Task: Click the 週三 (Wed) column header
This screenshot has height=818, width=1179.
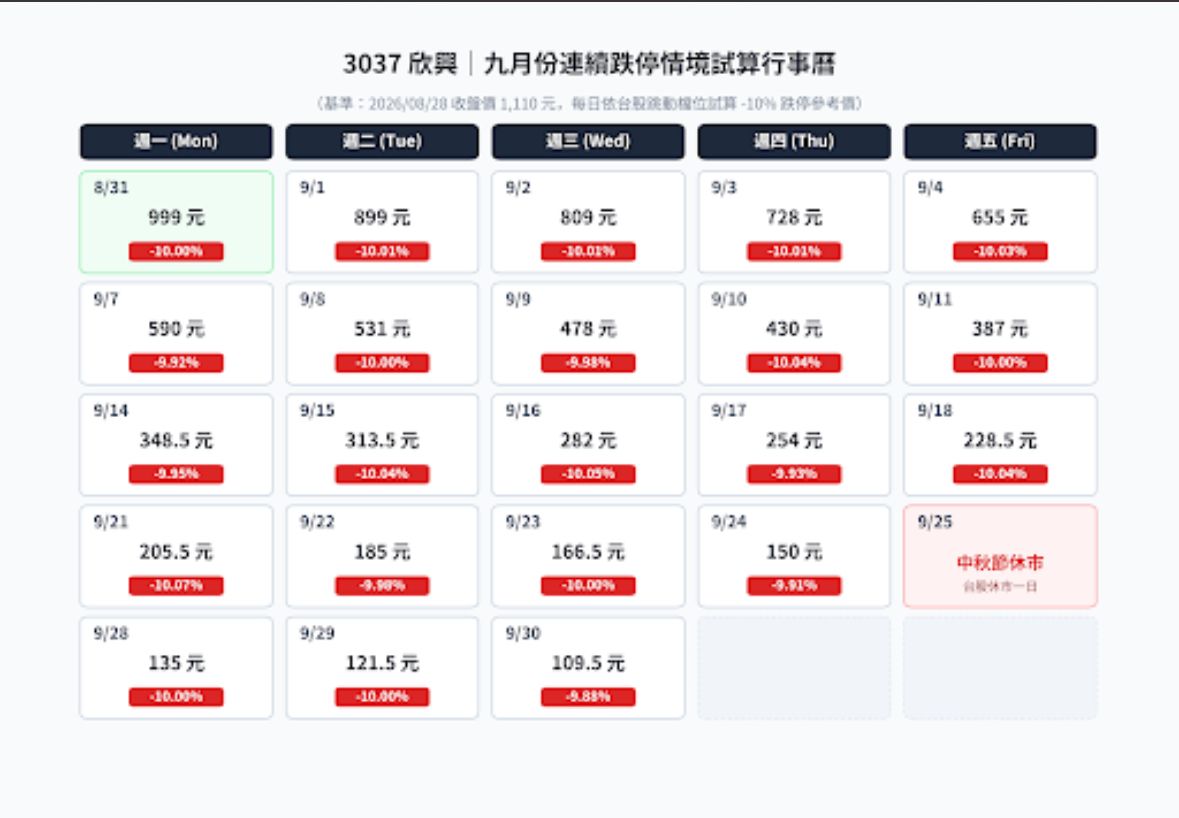Action: [x=588, y=141]
